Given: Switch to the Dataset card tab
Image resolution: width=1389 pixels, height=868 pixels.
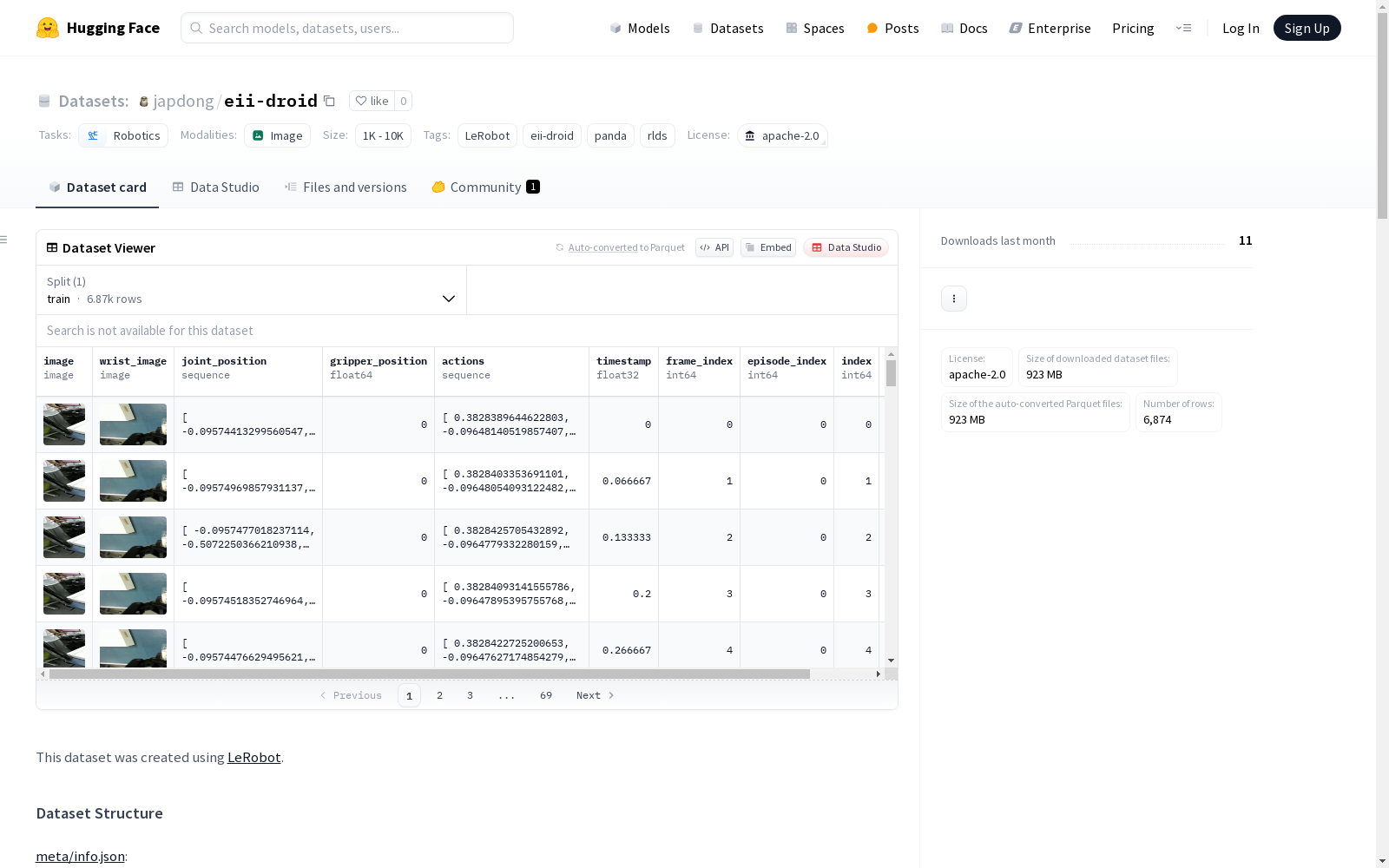Looking at the screenshot, I should tap(97, 187).
